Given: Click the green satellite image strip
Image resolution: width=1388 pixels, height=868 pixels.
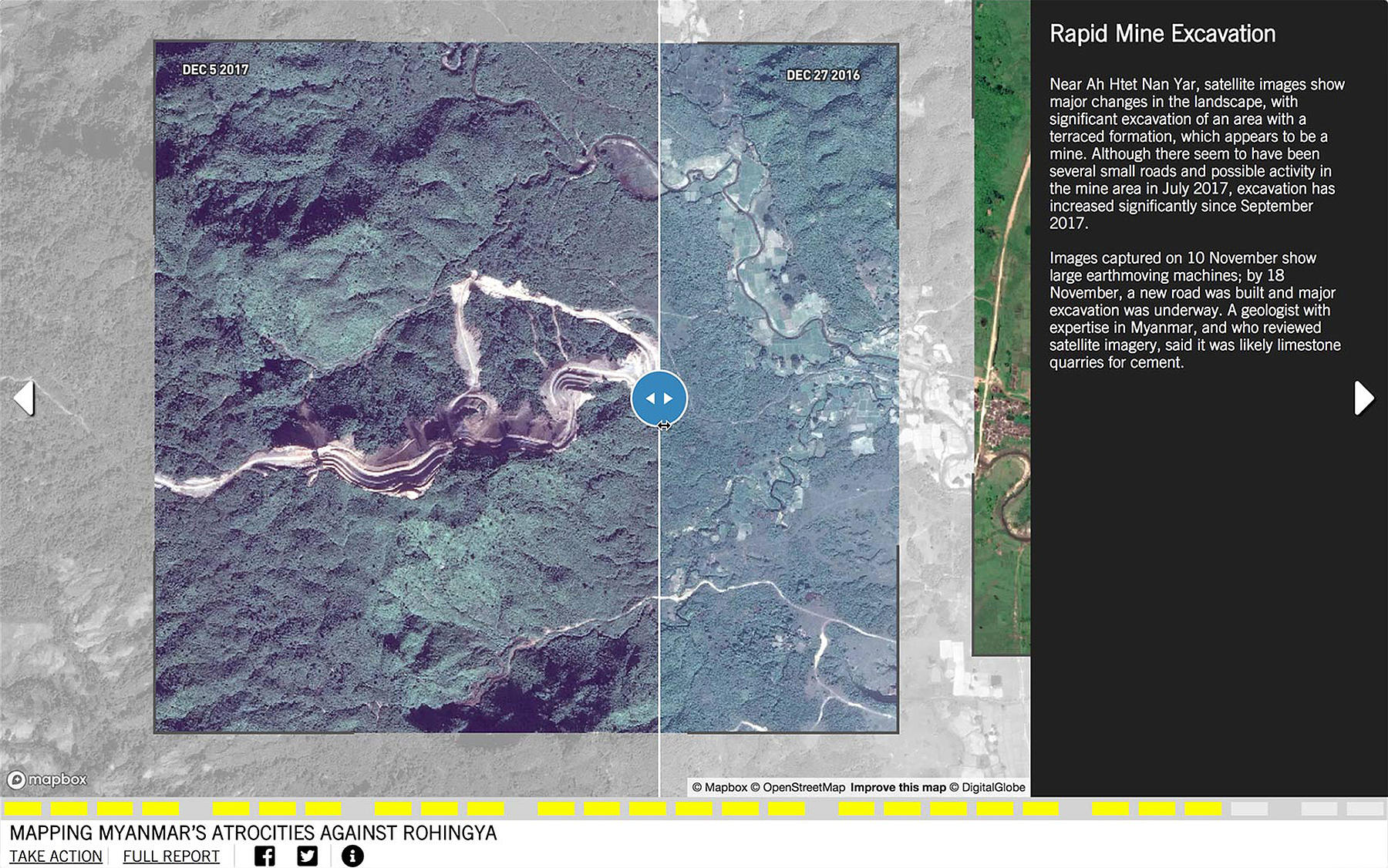Looking at the screenshot, I should point(1001,328).
